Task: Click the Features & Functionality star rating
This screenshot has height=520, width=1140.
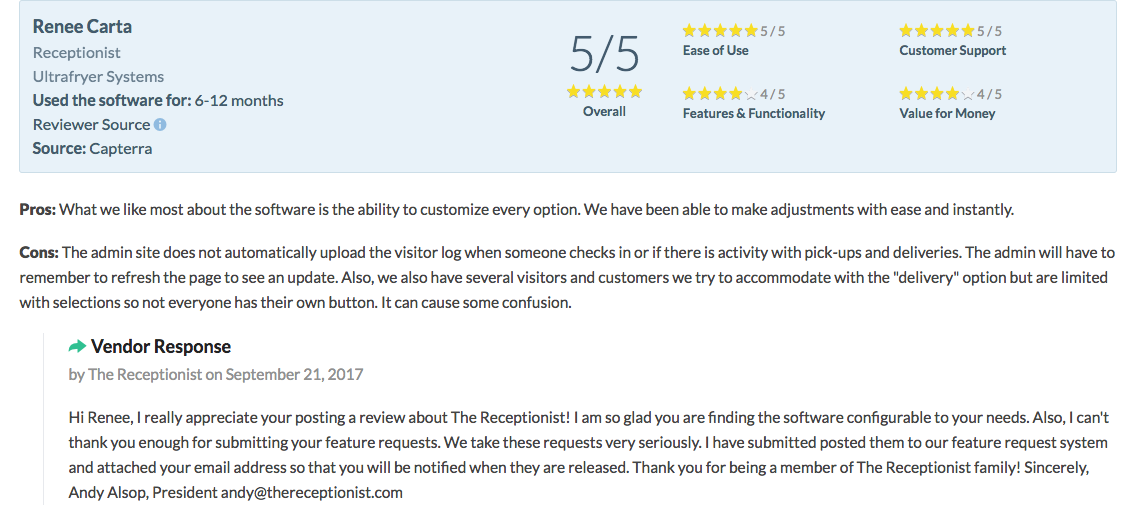Action: point(720,94)
